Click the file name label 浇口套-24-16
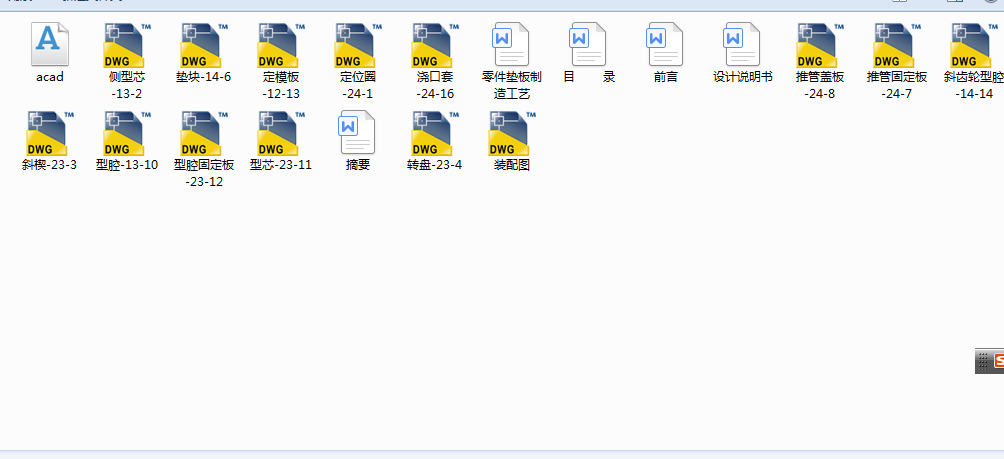Screen dimensions: 1004x459 click(x=435, y=85)
